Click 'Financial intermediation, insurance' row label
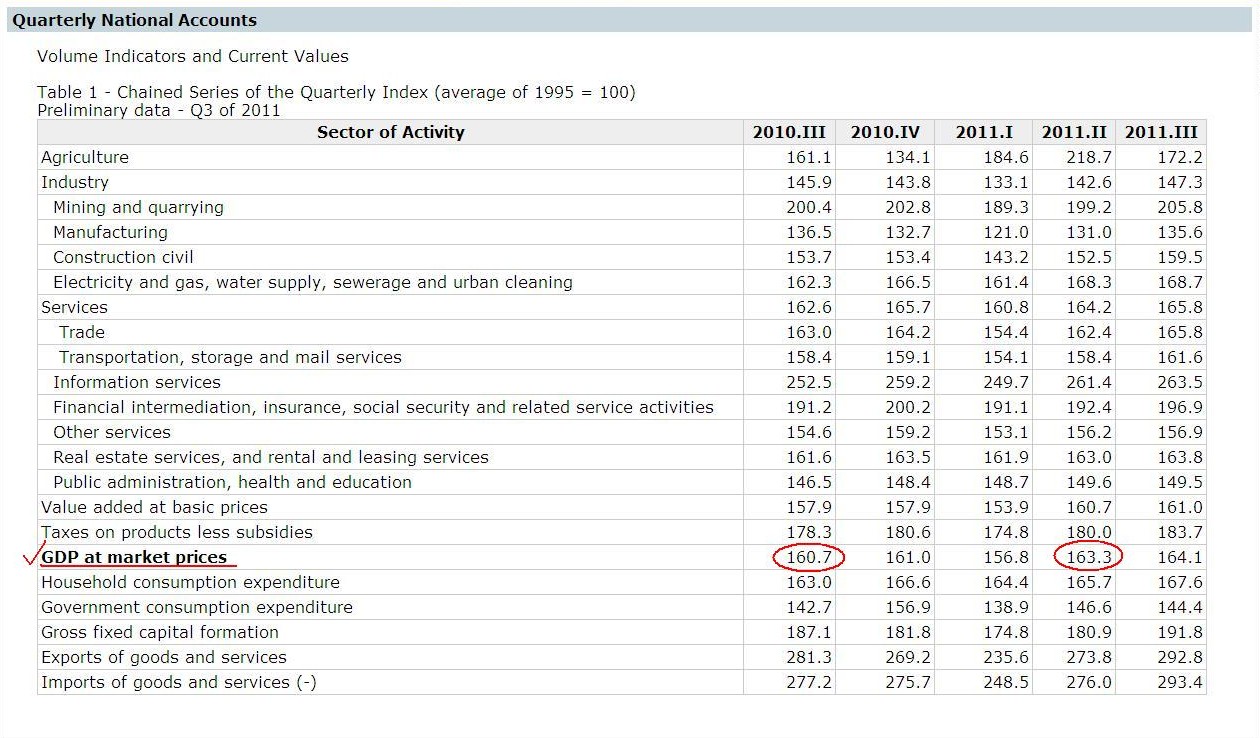 click(384, 407)
